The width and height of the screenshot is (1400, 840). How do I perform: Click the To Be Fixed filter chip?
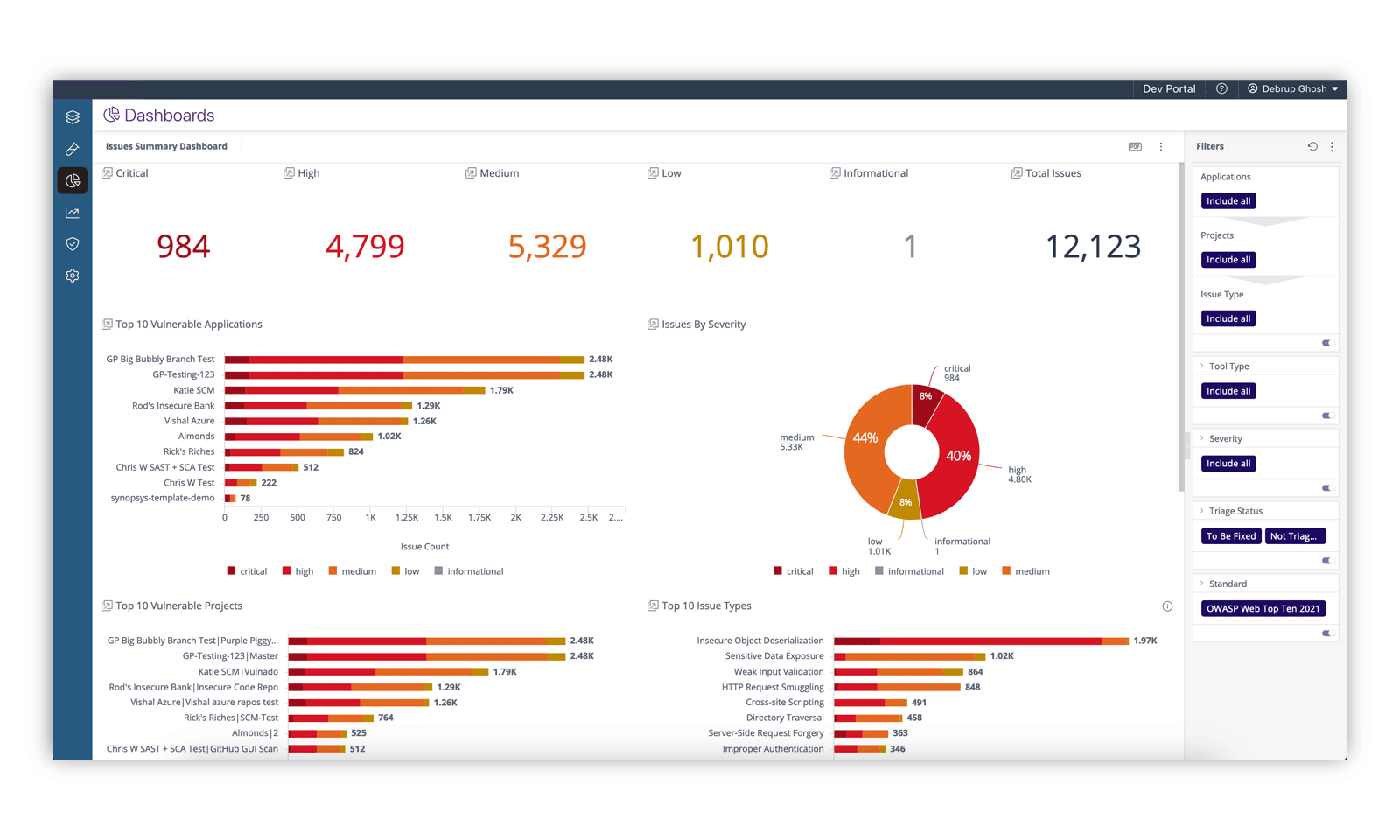click(1230, 536)
